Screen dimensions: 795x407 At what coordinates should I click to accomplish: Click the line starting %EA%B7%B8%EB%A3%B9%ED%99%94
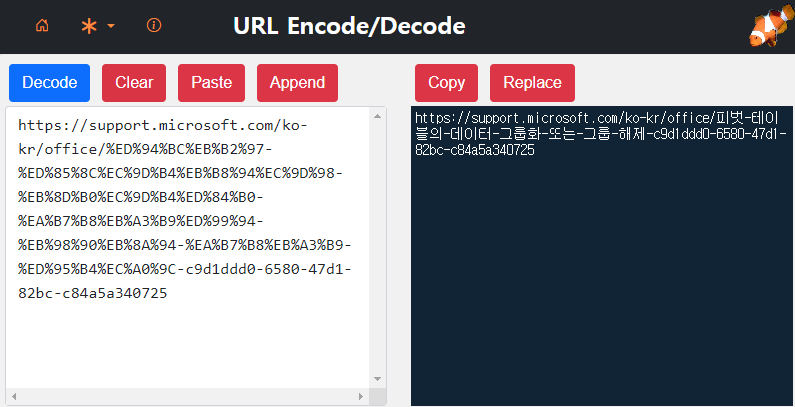[141, 221]
